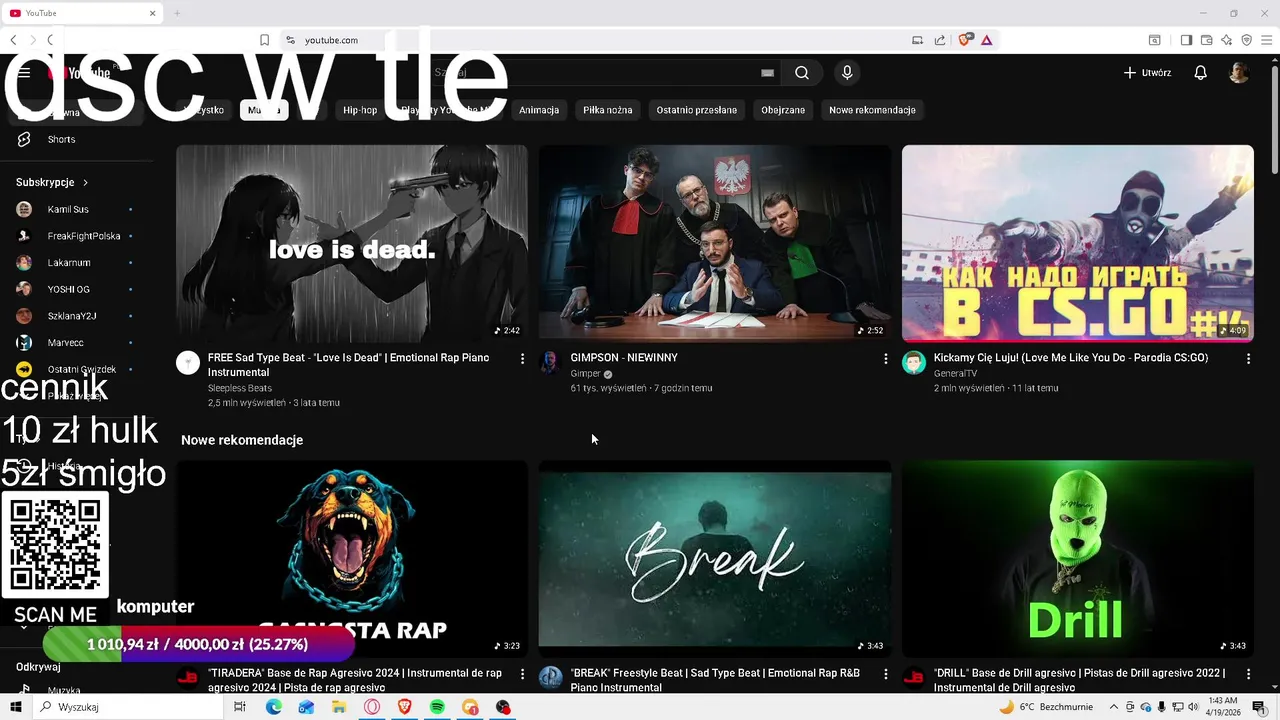Click the Task View taskbar icon

tap(240, 707)
